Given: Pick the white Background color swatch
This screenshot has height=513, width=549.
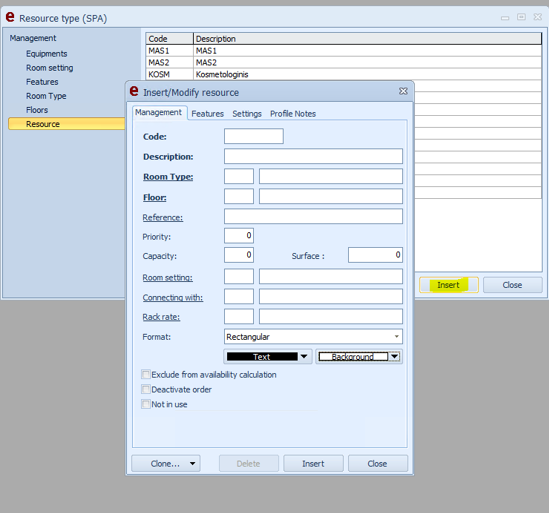Looking at the screenshot, I should [353, 356].
